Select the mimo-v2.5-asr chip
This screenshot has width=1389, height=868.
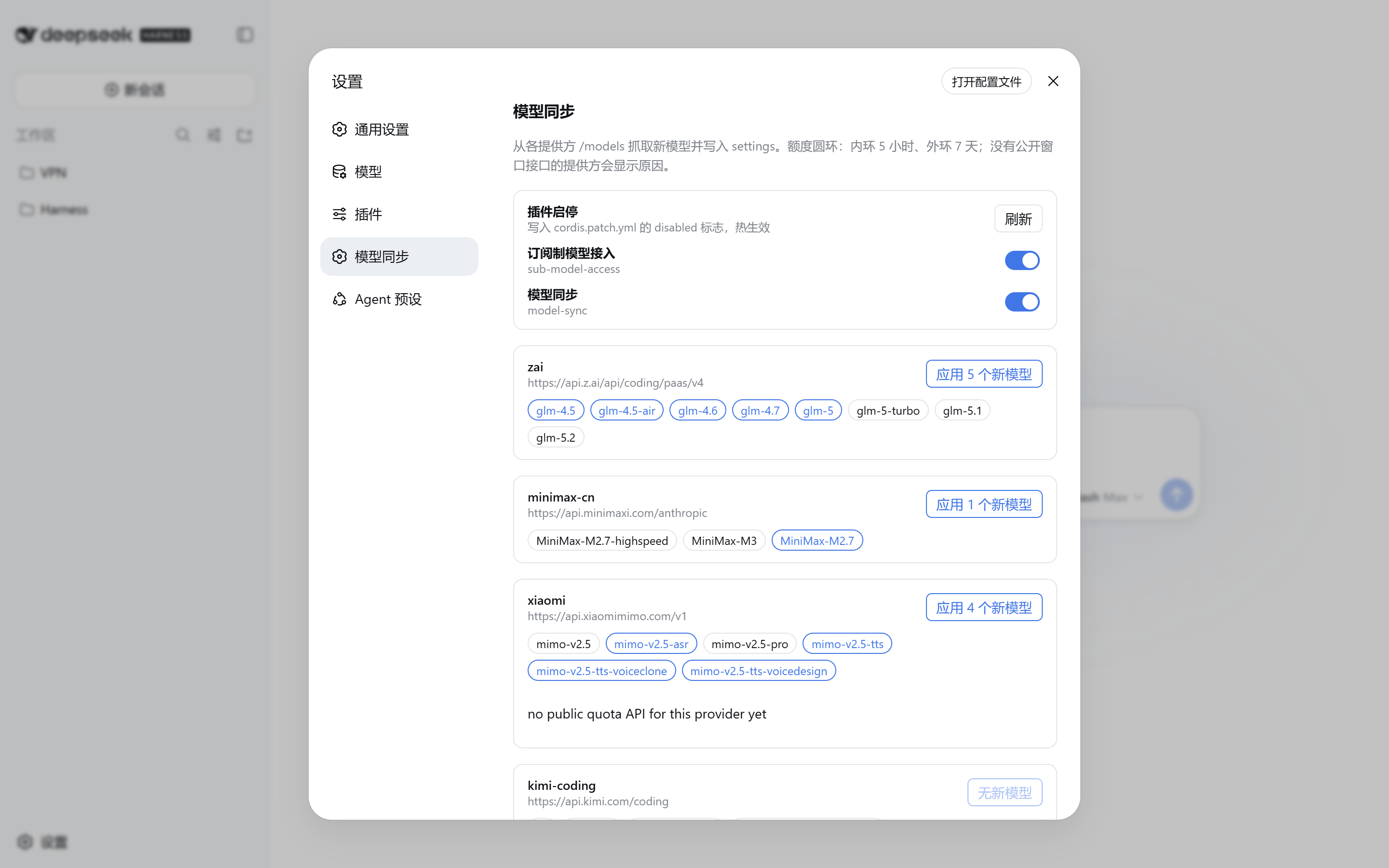651,644
